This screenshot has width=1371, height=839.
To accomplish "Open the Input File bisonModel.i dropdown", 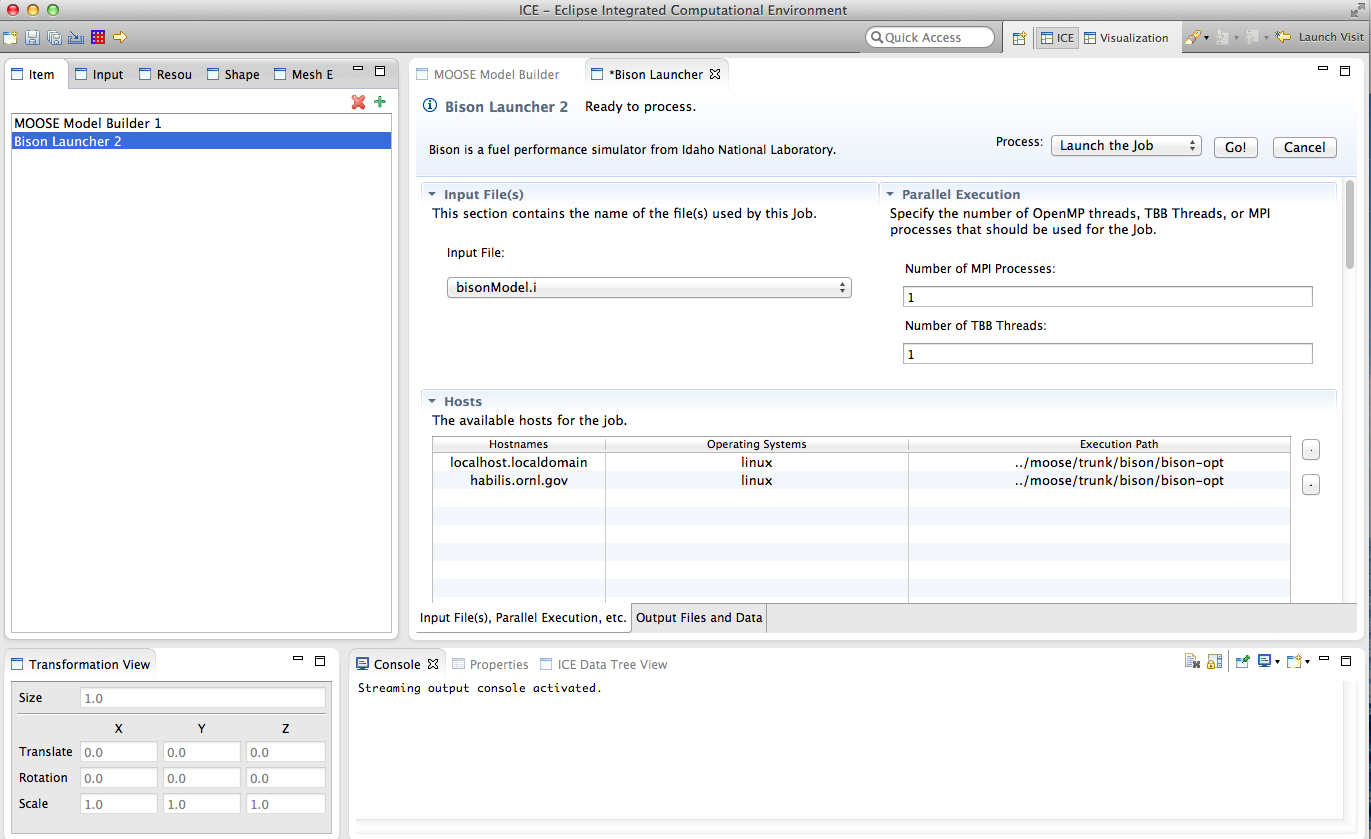I will coord(649,288).
